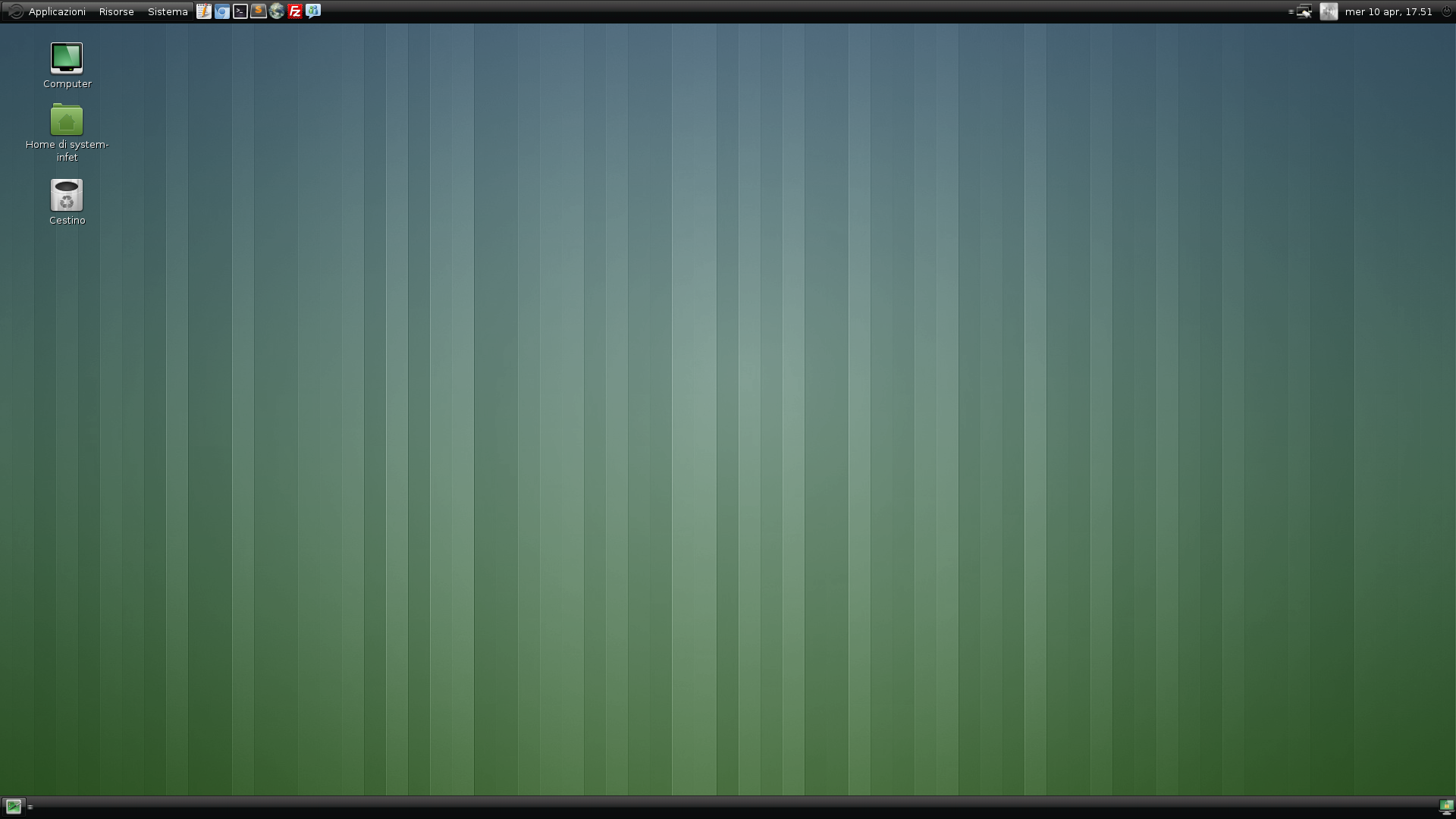Launch Sublime Text from the panel

point(259,11)
